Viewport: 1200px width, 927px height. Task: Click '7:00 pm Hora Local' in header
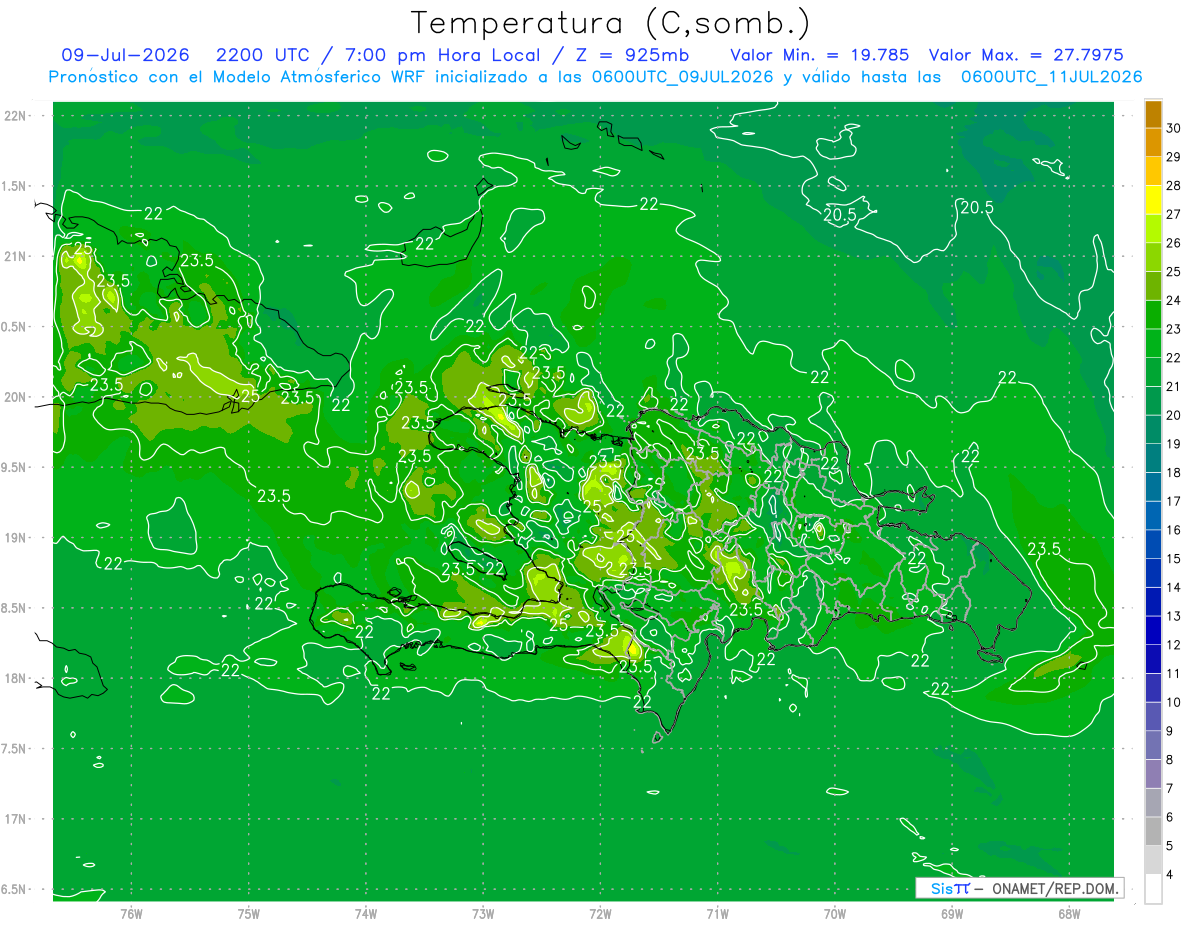click(x=443, y=55)
